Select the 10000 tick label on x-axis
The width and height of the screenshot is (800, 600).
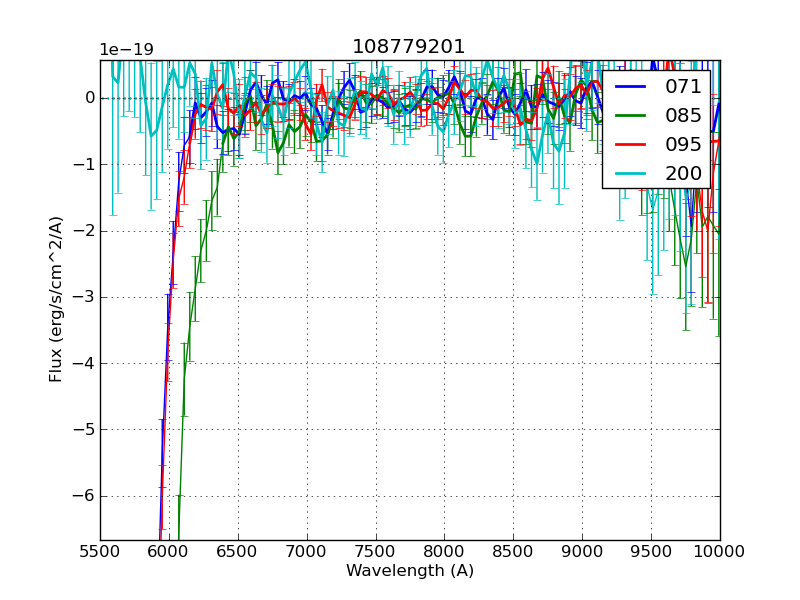click(x=721, y=549)
